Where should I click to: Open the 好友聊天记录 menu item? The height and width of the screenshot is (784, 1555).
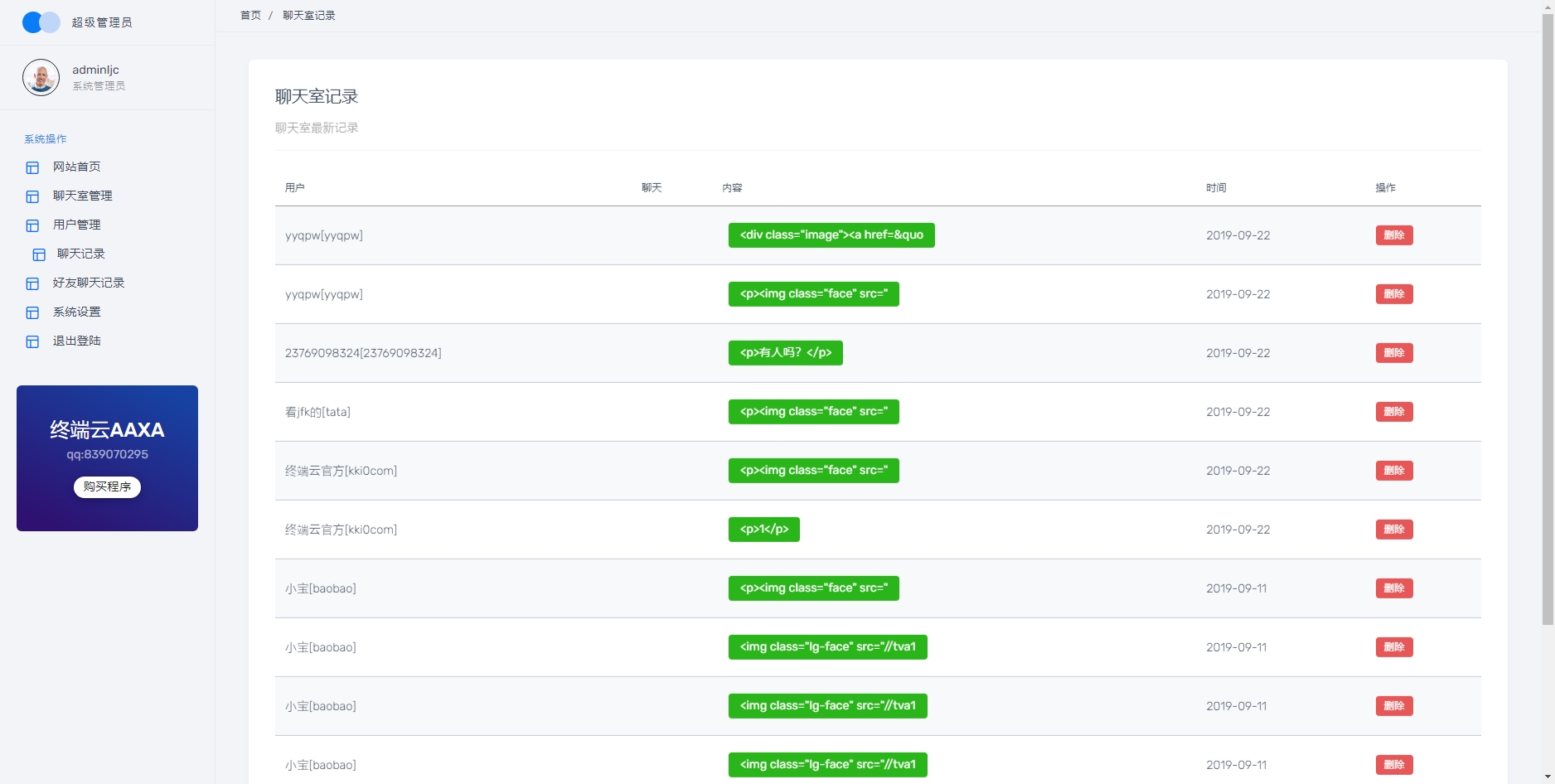tap(89, 283)
